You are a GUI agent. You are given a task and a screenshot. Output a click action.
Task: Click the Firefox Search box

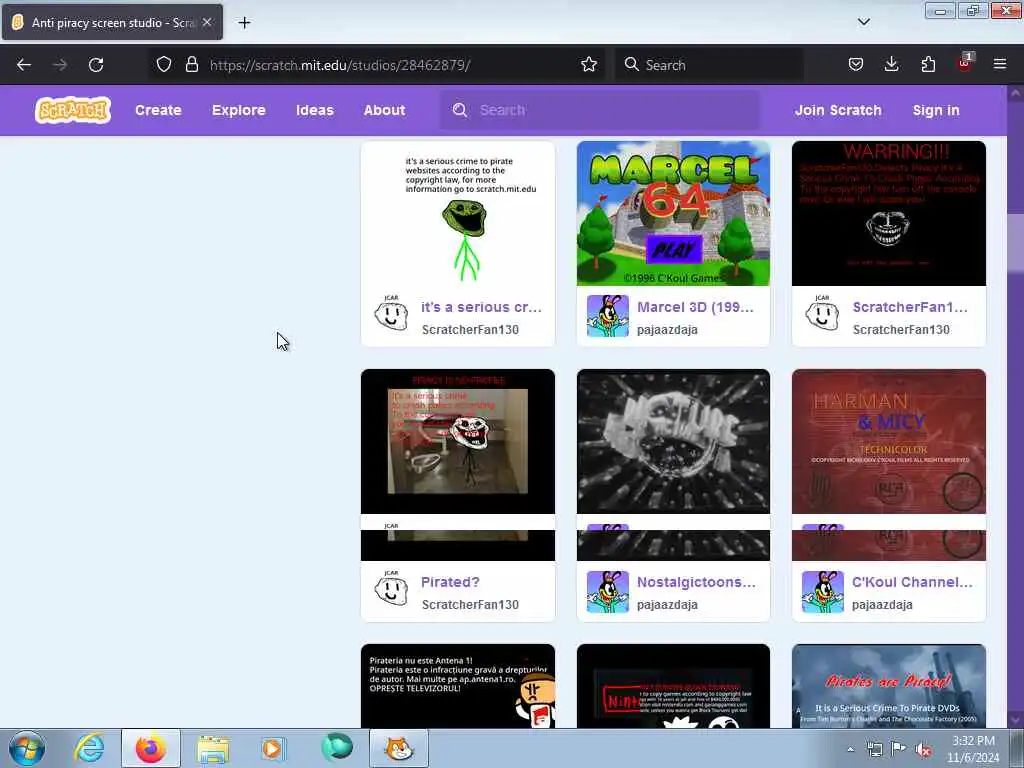709,65
